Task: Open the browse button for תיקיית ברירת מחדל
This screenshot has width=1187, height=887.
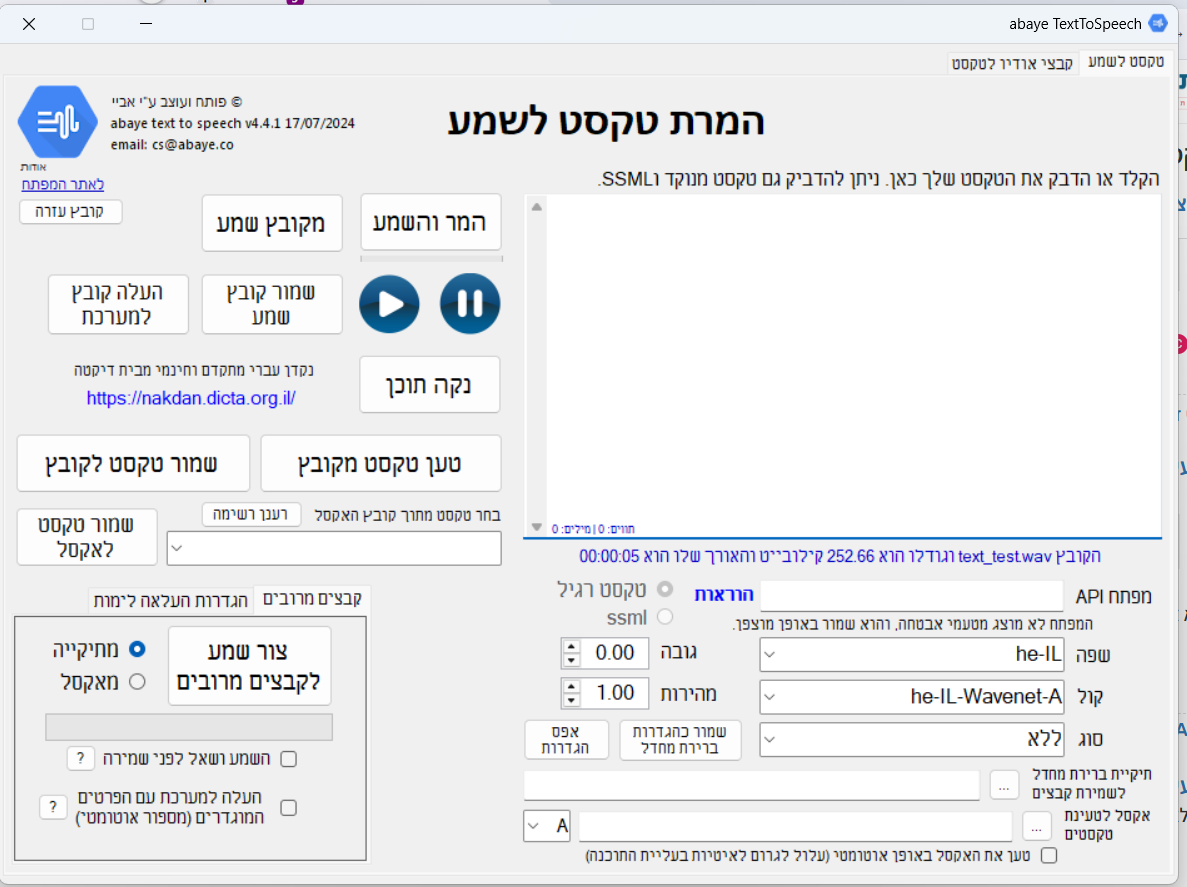Action: (1004, 786)
